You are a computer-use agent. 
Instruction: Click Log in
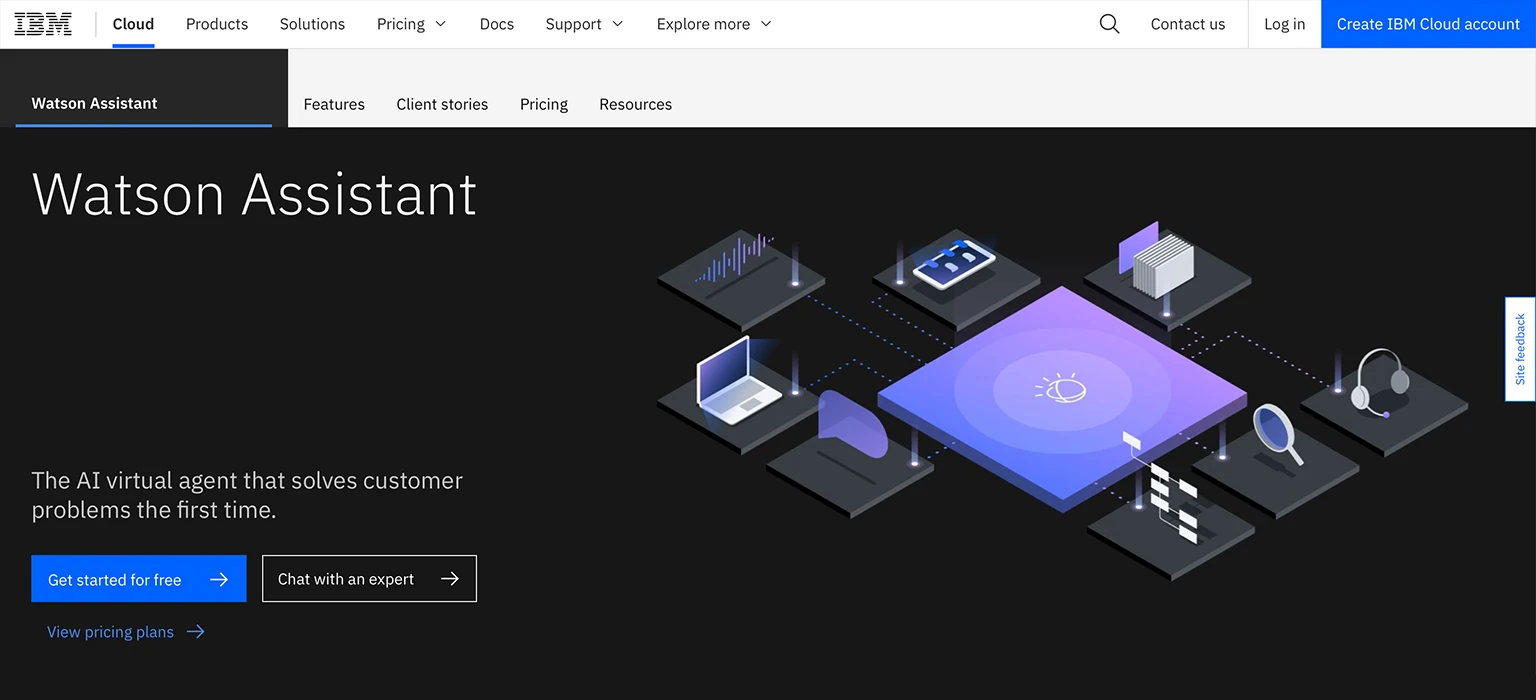[x=1284, y=24]
